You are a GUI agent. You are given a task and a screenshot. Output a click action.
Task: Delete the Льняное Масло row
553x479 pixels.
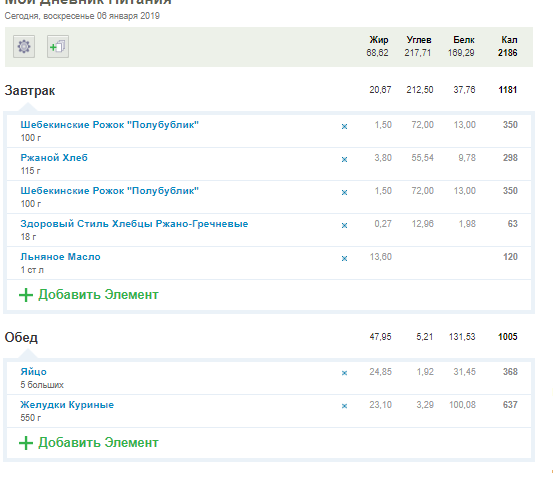click(x=344, y=259)
